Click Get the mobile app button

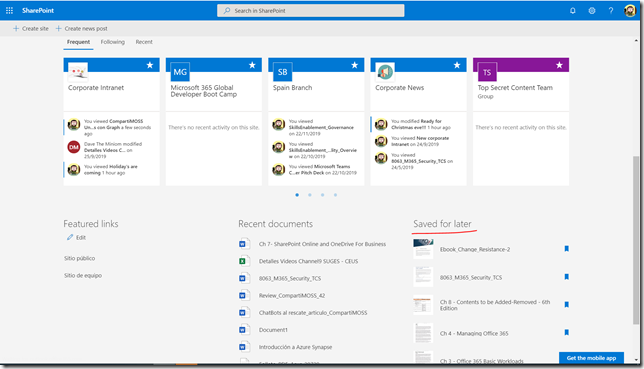[591, 358]
